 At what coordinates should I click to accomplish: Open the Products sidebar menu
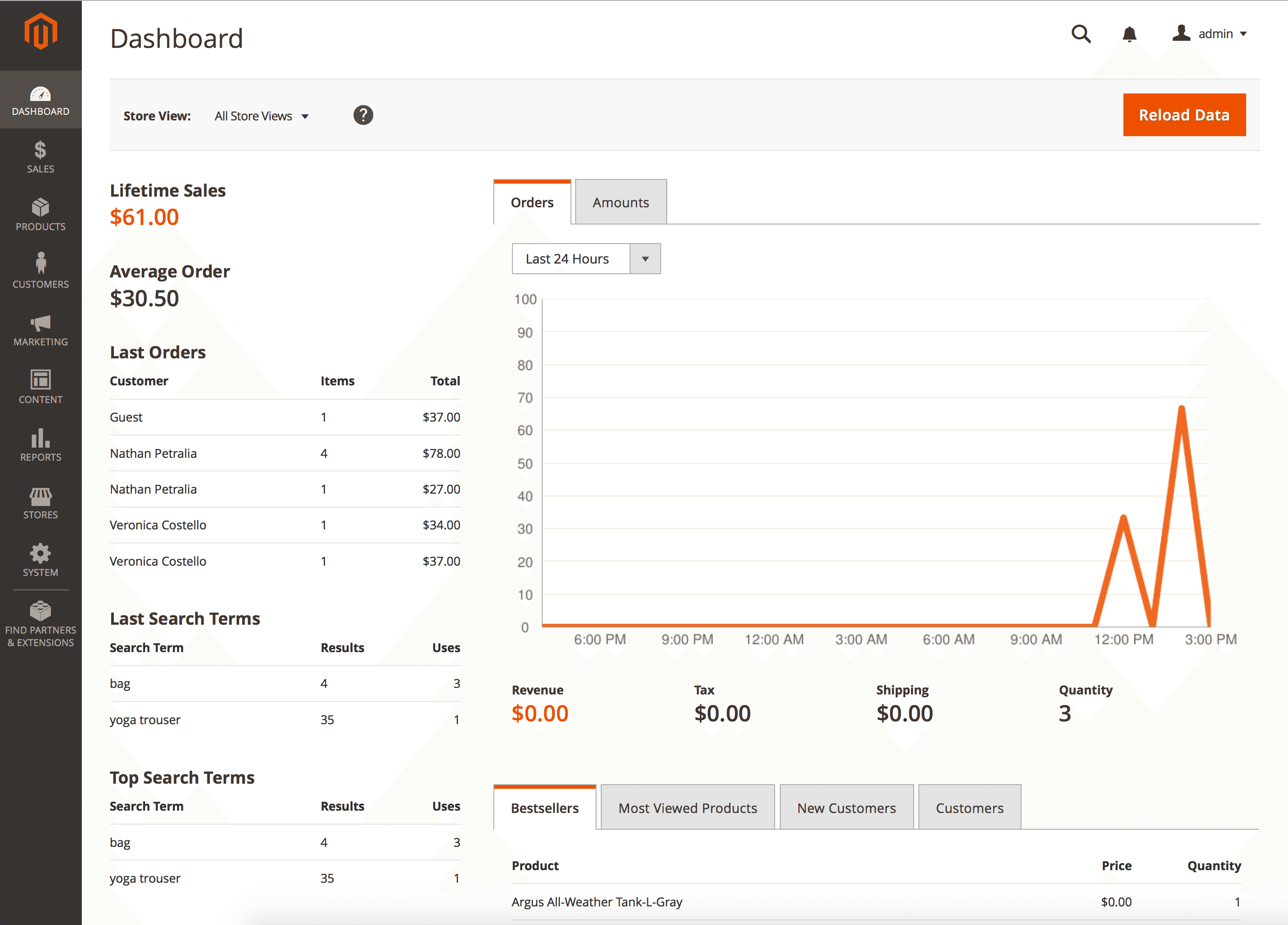point(40,214)
